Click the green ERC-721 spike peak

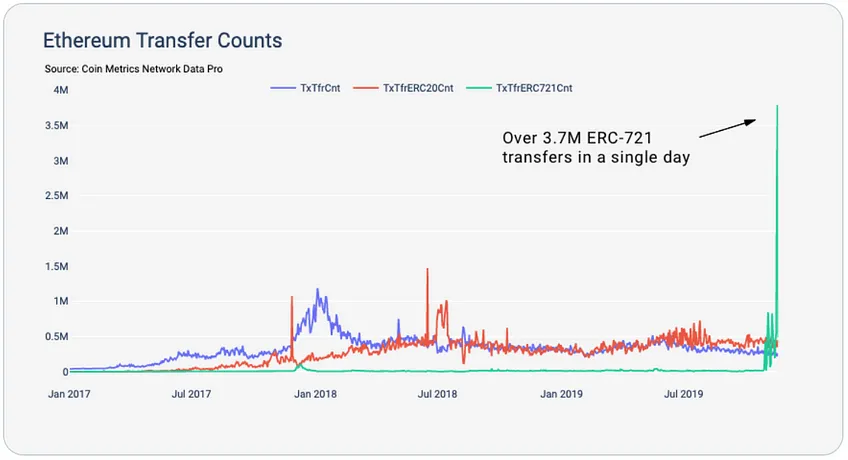[x=777, y=107]
